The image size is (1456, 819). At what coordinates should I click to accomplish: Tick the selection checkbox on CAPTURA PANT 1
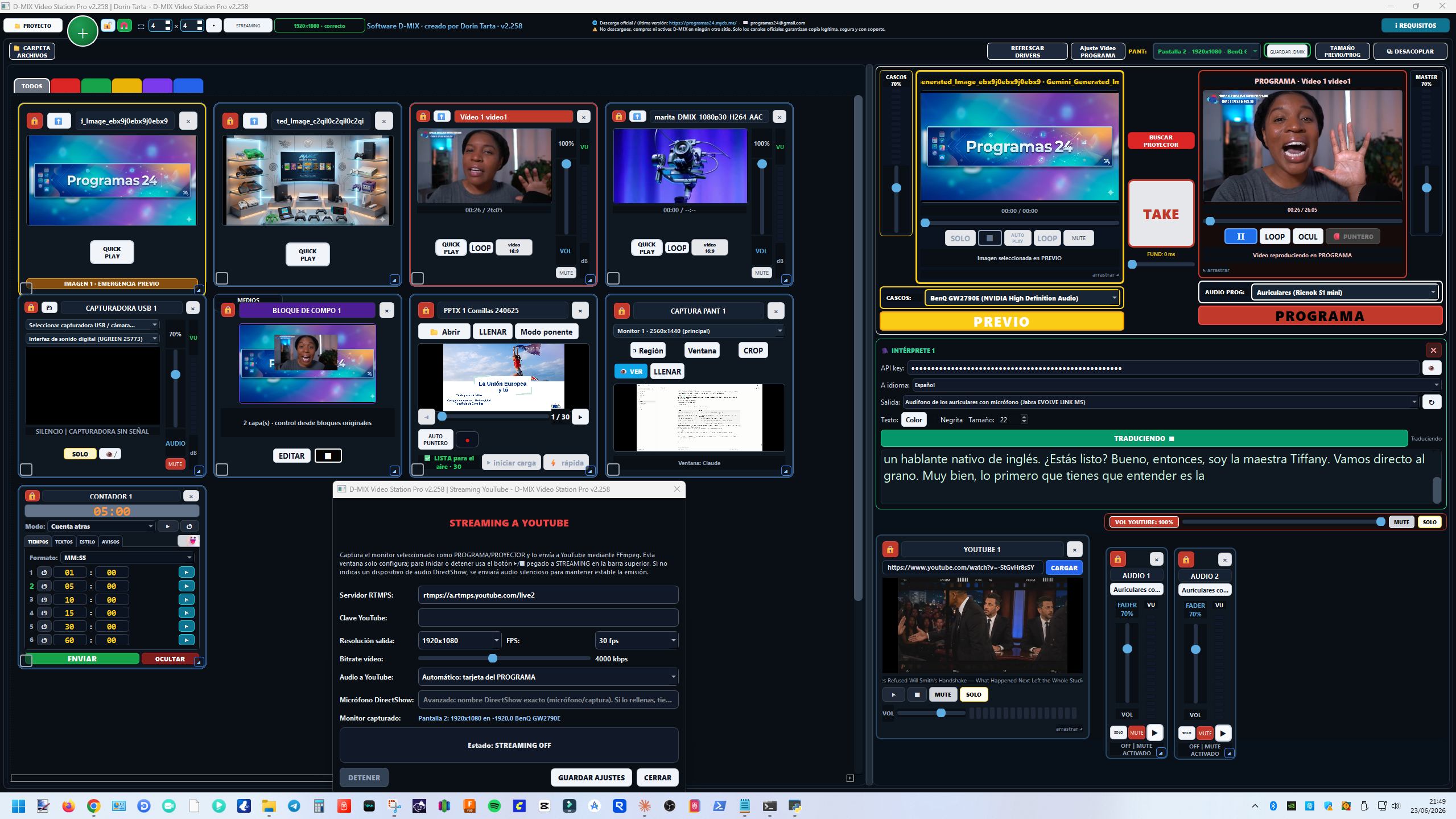(613, 470)
